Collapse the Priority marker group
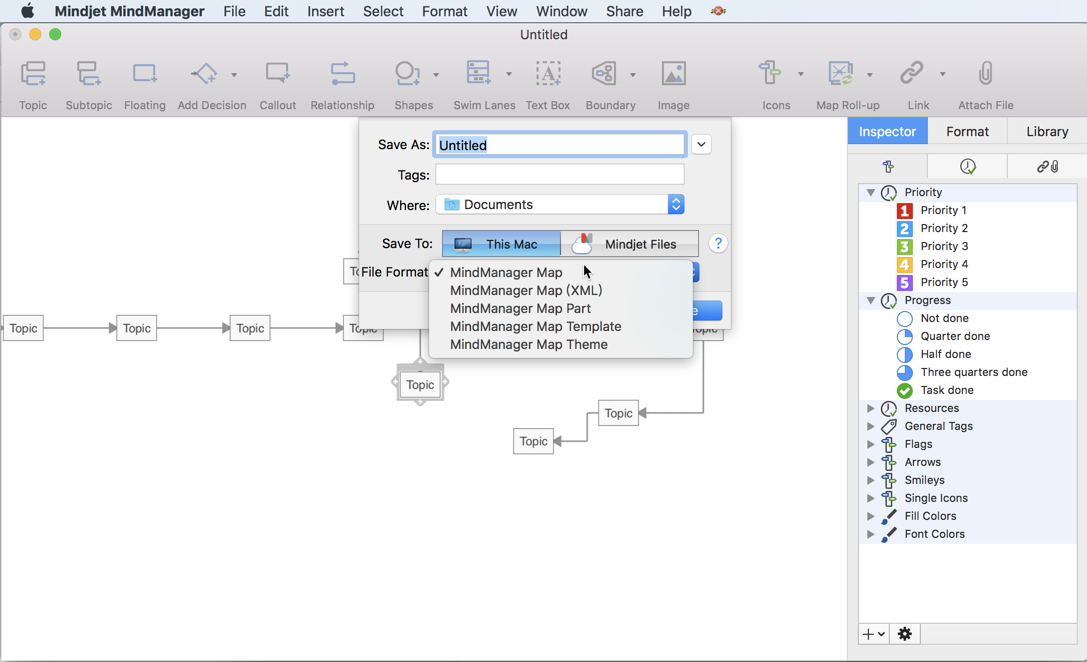1087x662 pixels. pyautogui.click(x=871, y=192)
